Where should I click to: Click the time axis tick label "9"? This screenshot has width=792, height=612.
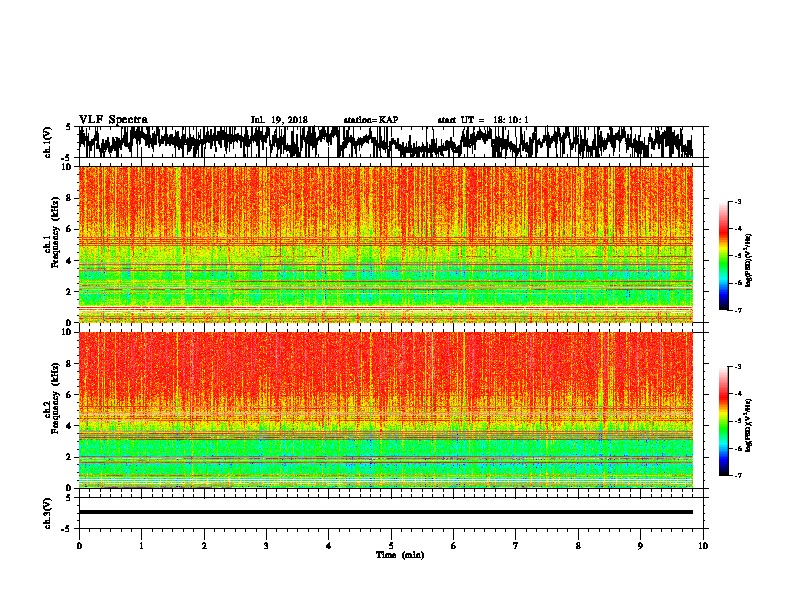tap(640, 546)
